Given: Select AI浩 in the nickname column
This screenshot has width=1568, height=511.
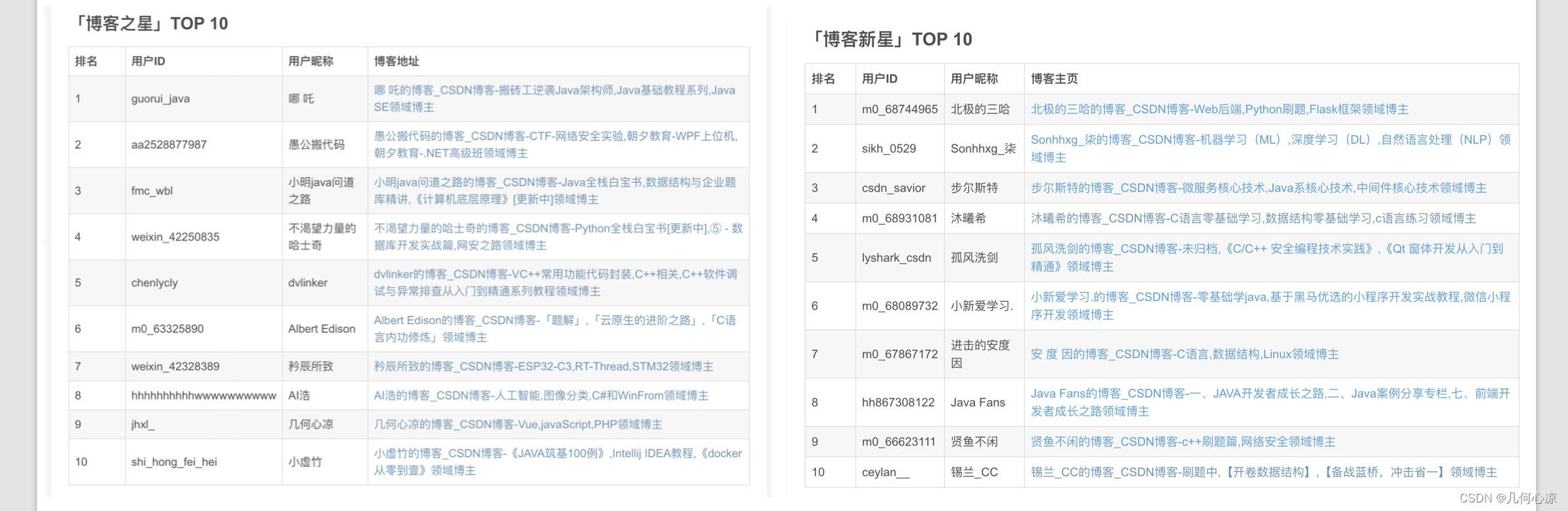Looking at the screenshot, I should pos(299,396).
